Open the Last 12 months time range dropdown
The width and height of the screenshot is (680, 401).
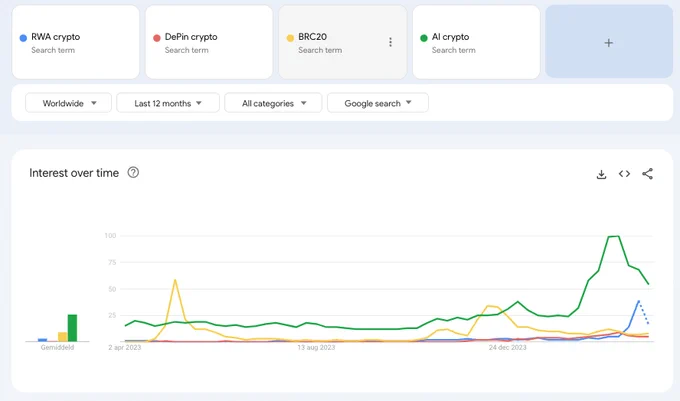pos(168,103)
